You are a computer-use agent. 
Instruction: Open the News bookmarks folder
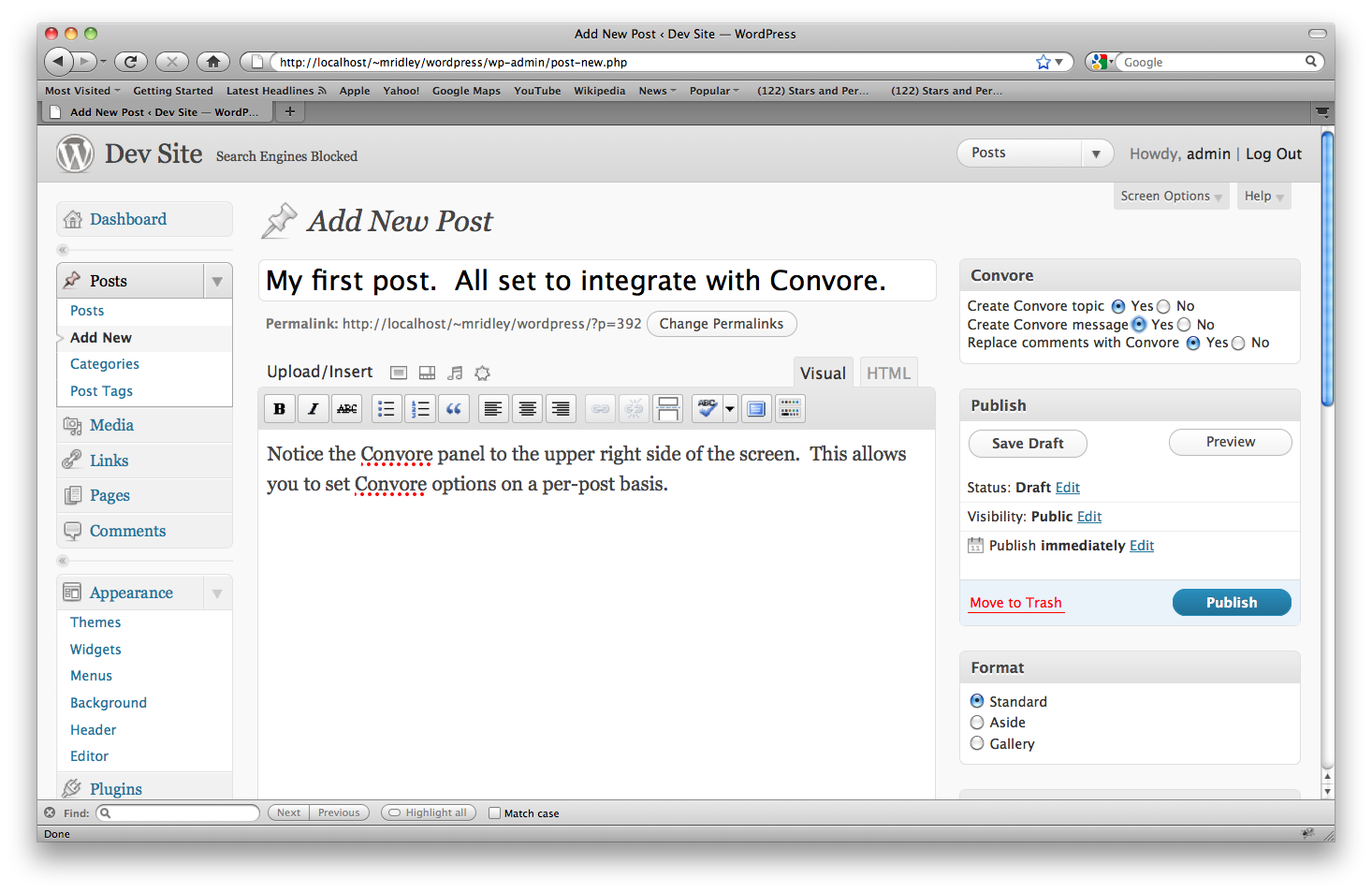coord(658,91)
